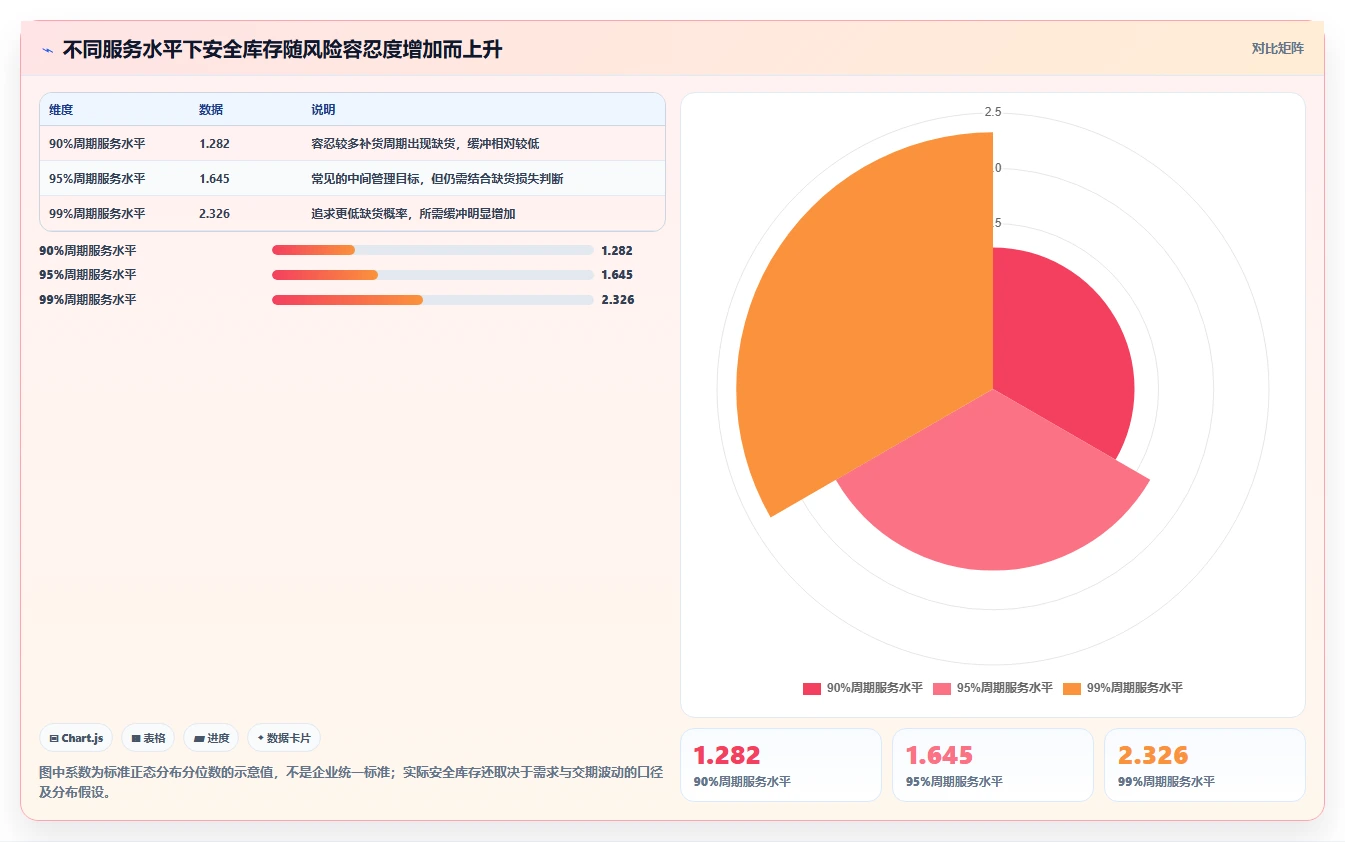Screen dimensions: 1345x842
Task: Click the 99%周期服务水平 progress bar
Action: [x=433, y=299]
